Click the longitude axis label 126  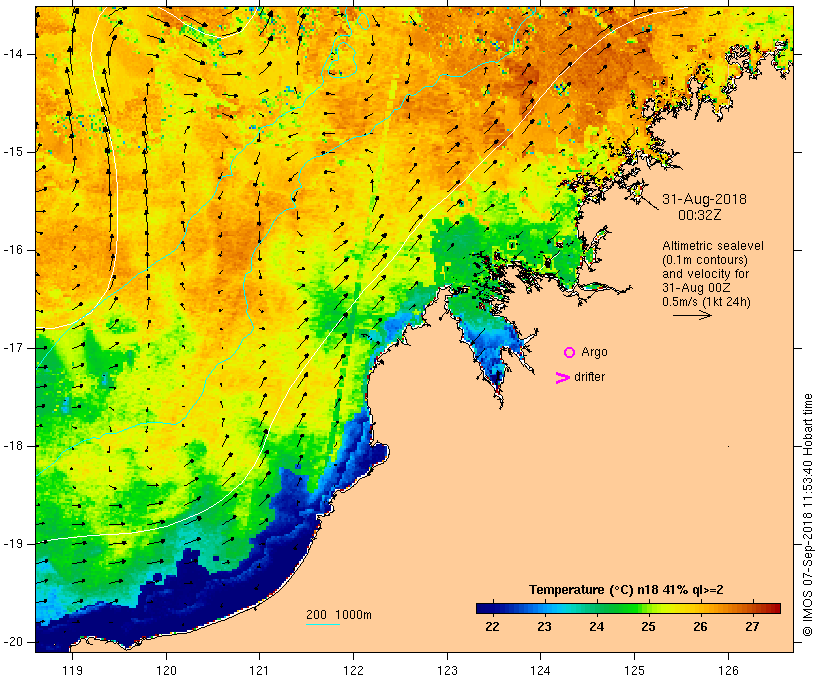(728, 670)
